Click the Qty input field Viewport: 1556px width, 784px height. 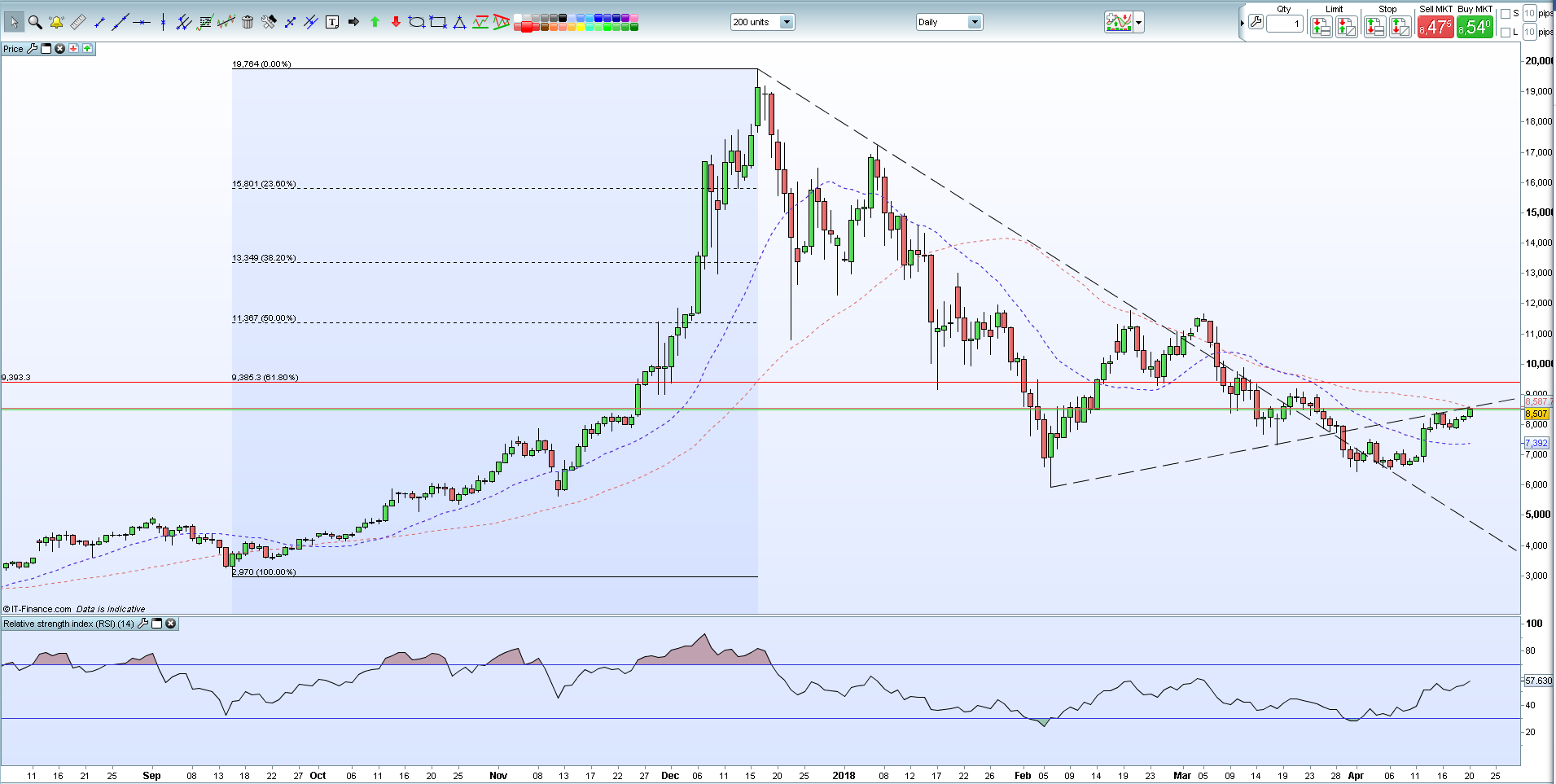coord(1285,24)
